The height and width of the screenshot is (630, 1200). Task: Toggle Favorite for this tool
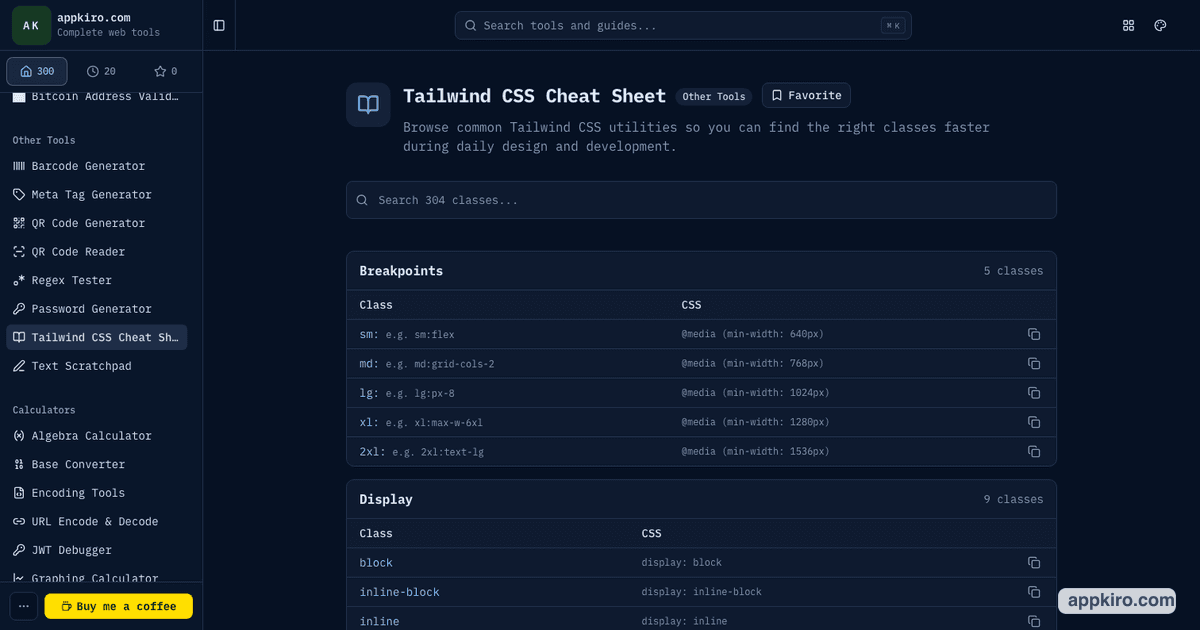pos(806,95)
